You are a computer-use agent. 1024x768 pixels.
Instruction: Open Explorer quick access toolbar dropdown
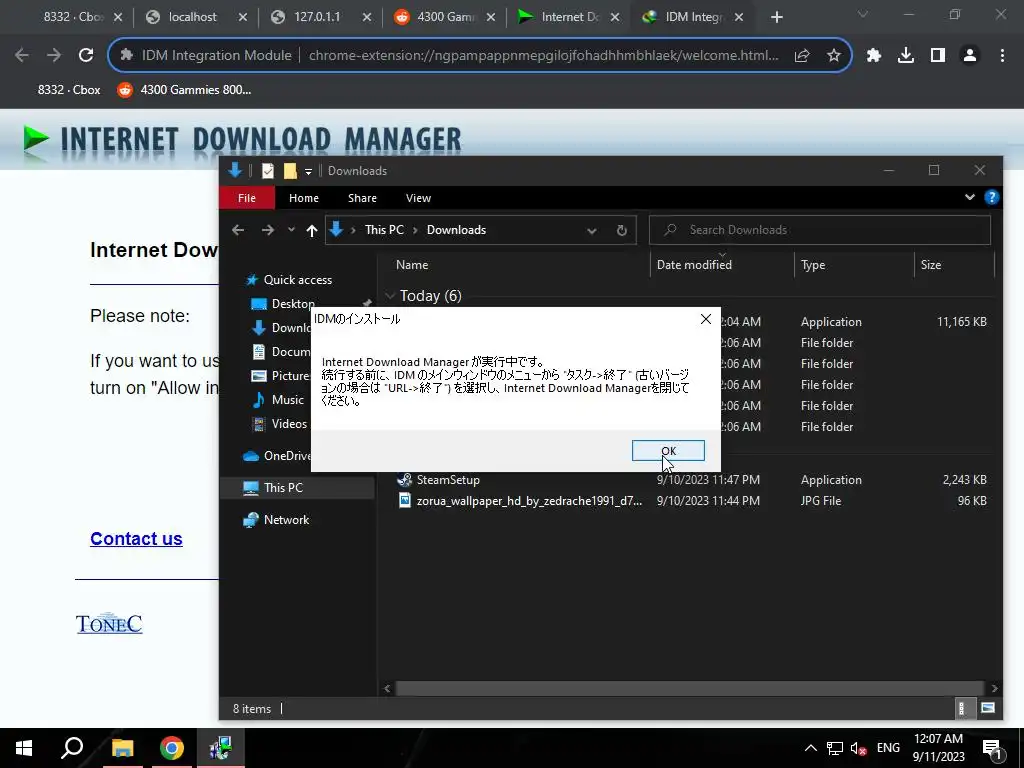point(308,171)
